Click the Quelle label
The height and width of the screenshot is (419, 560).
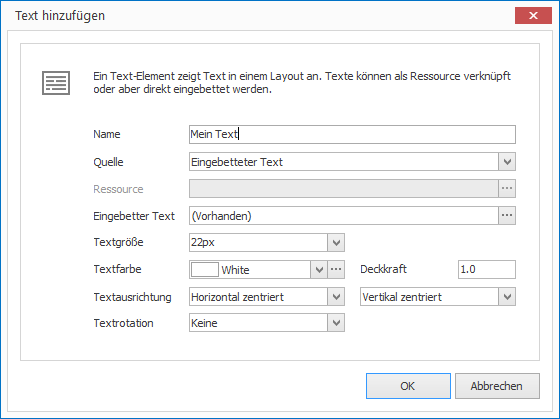pyautogui.click(x=108, y=162)
